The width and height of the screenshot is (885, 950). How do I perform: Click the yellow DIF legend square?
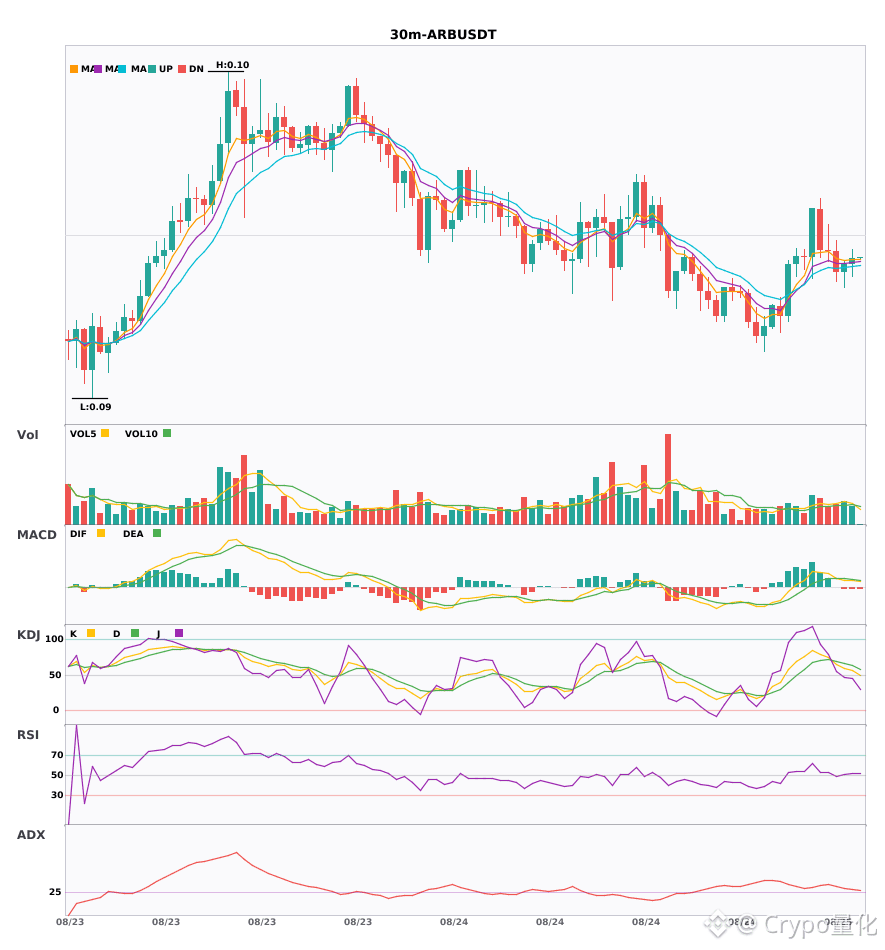(101, 533)
